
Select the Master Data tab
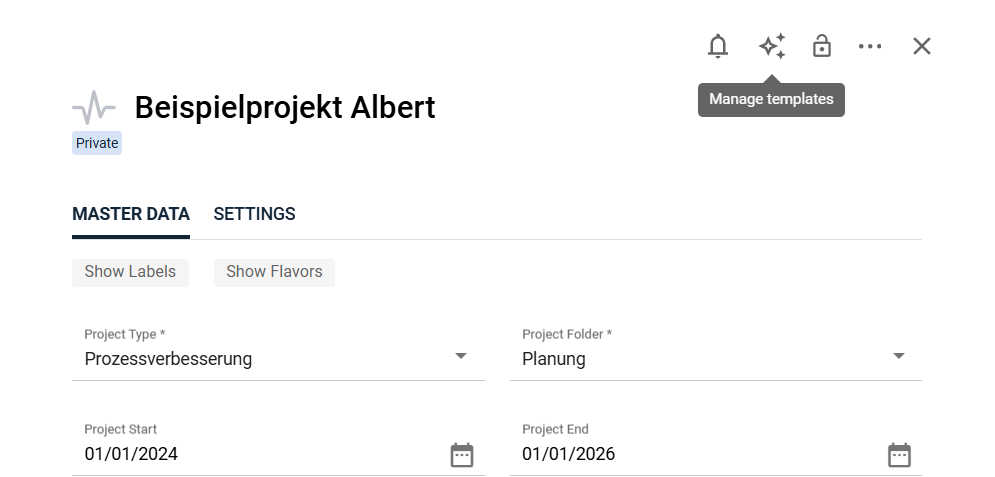pyautogui.click(x=131, y=214)
